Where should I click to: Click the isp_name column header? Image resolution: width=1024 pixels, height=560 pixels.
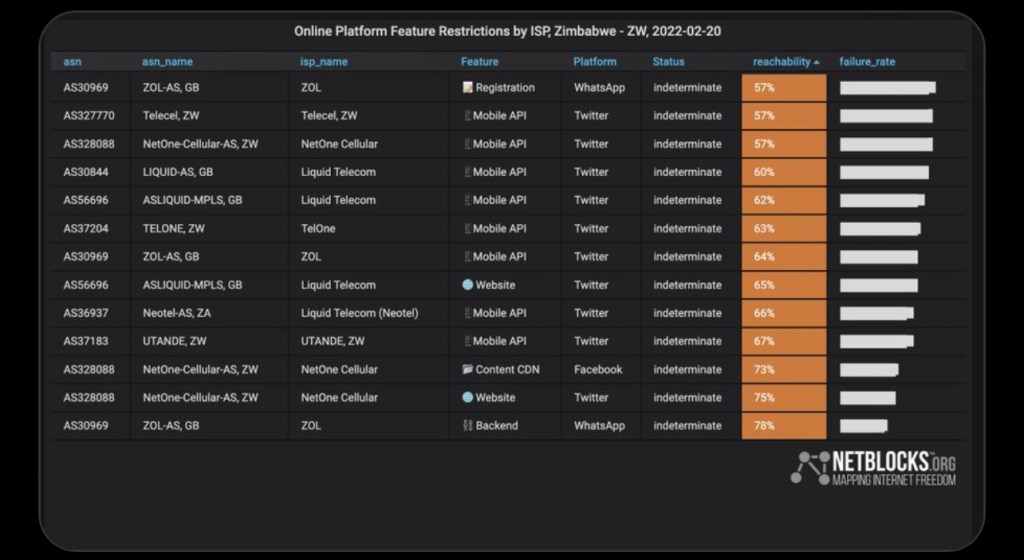pyautogui.click(x=324, y=62)
